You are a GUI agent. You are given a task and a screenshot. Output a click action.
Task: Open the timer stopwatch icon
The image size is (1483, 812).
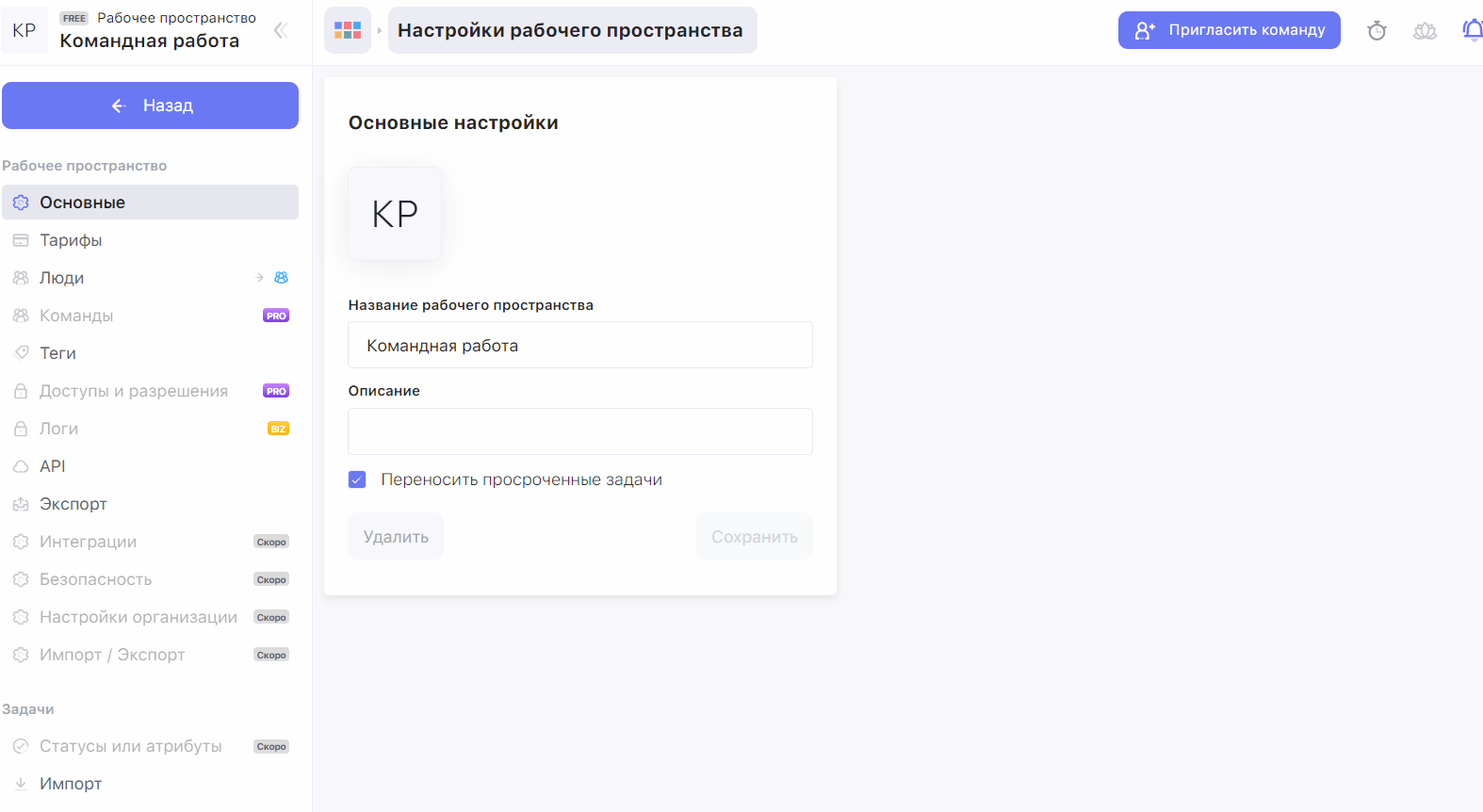pos(1377,31)
